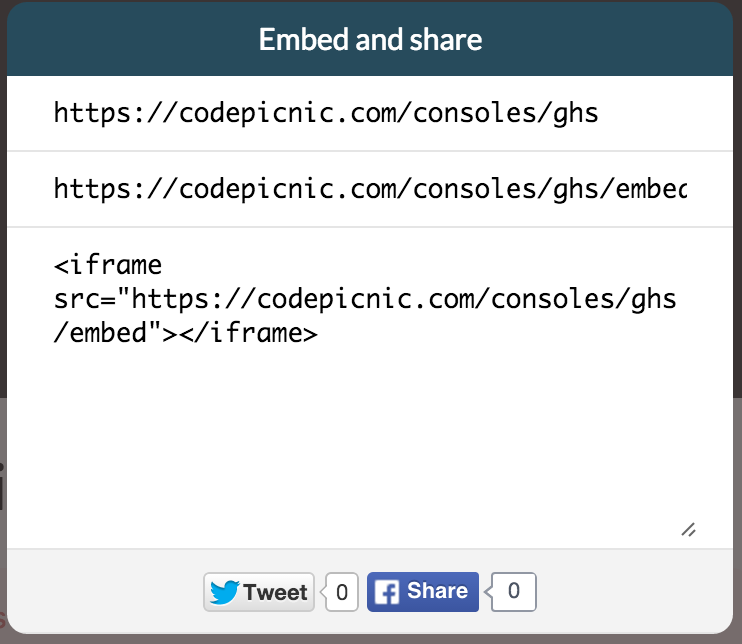Open the tweet count bubble showing 0

[341, 592]
